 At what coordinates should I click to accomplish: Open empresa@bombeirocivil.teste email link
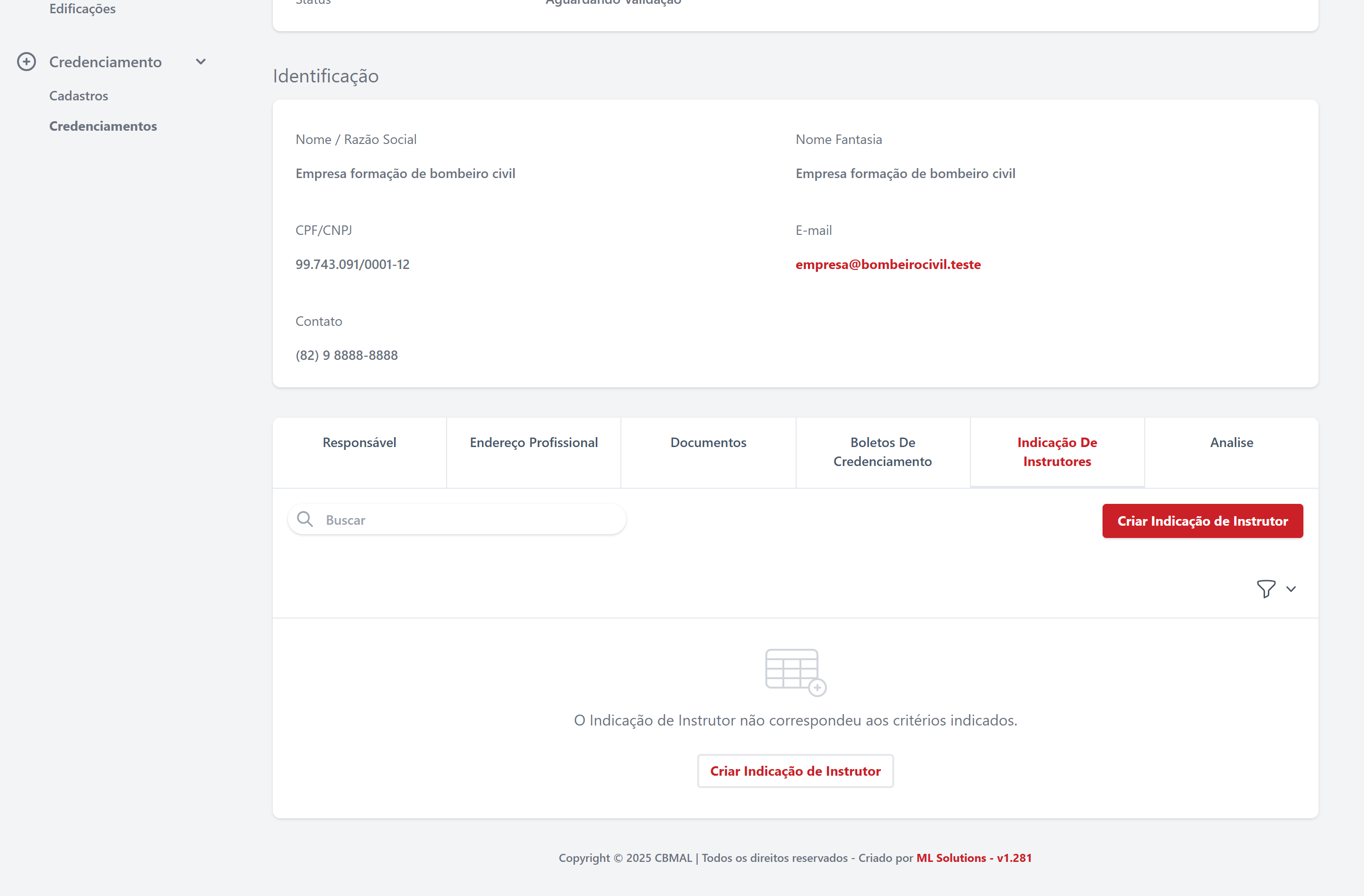coord(888,265)
